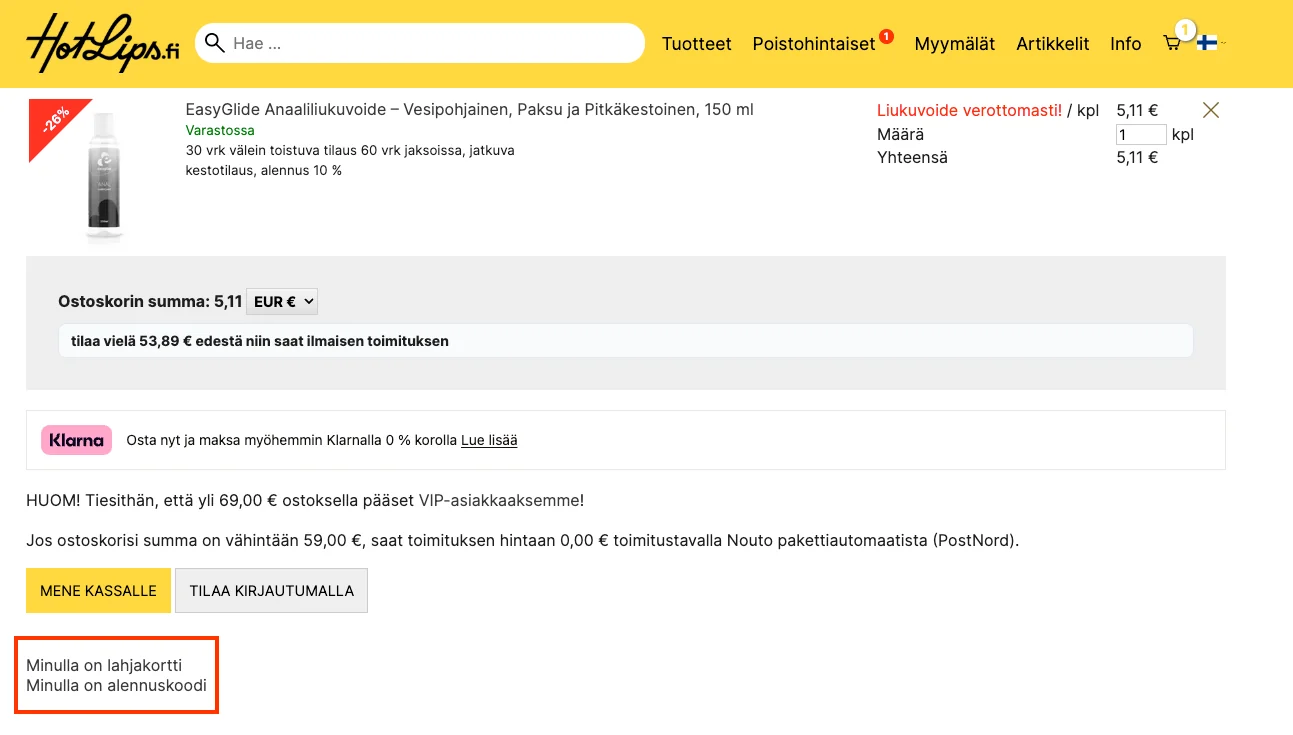Edit the Määrä quantity input
The width and height of the screenshot is (1293, 735).
click(1141, 134)
